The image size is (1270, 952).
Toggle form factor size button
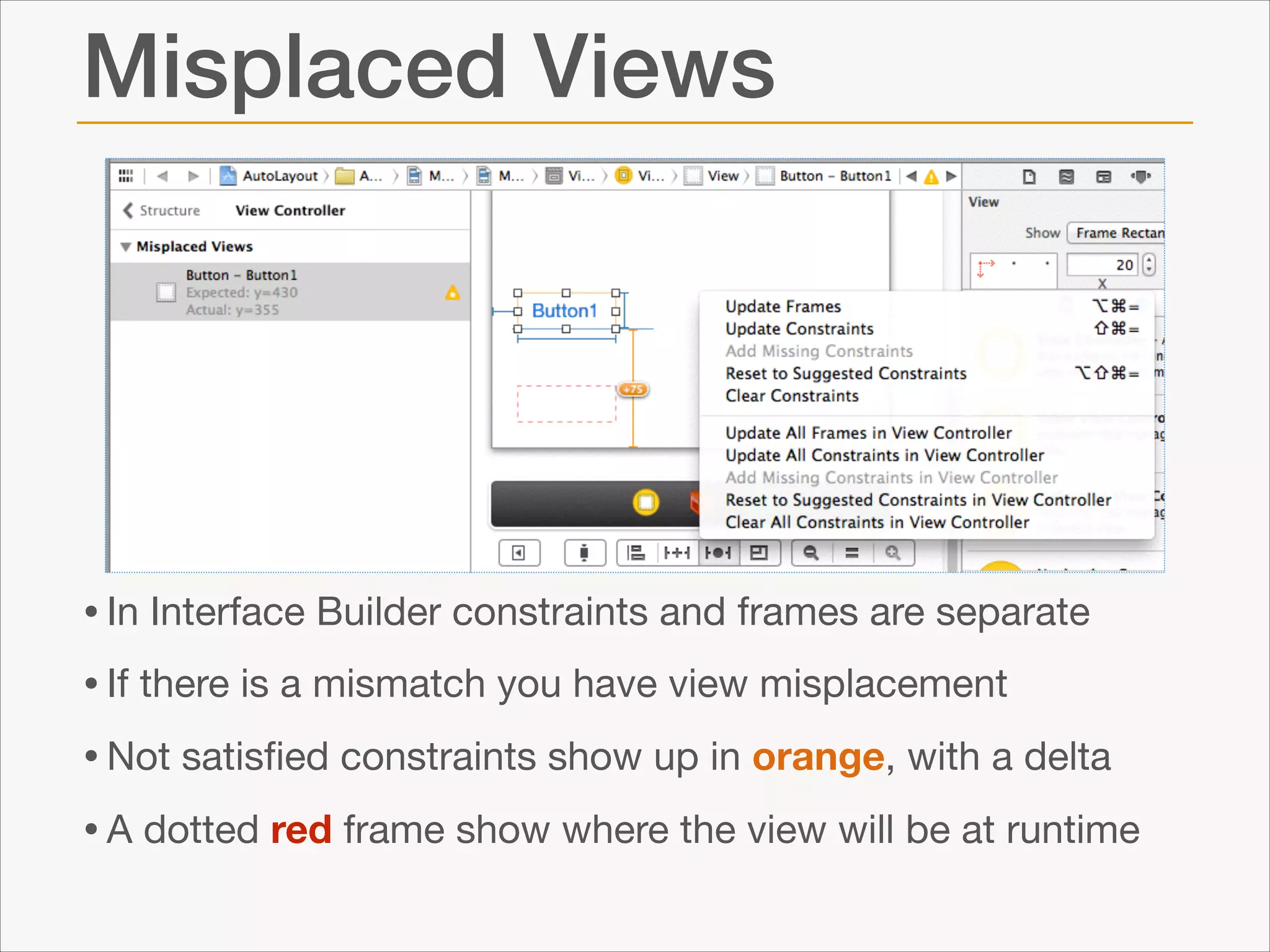click(584, 552)
